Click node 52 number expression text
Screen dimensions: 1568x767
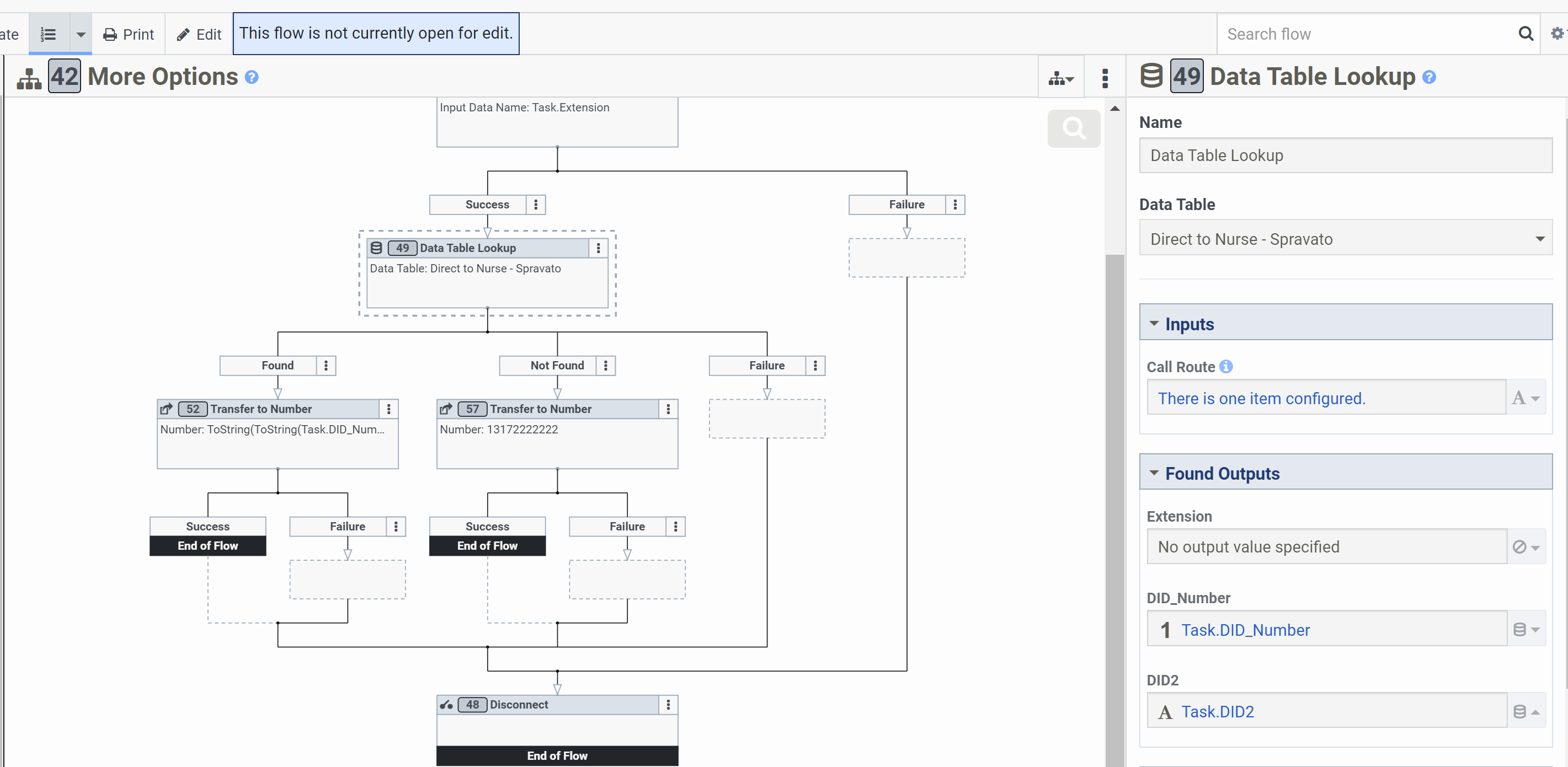click(272, 430)
